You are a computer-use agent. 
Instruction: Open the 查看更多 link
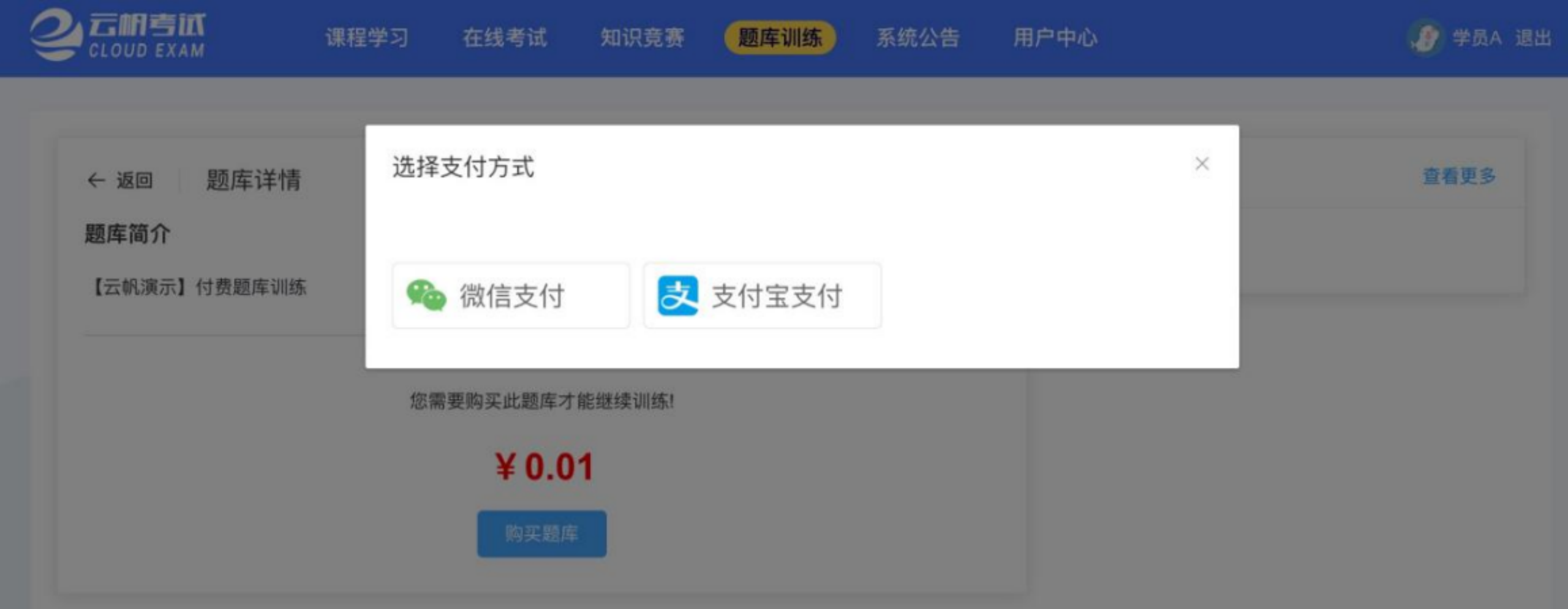pos(1459,176)
